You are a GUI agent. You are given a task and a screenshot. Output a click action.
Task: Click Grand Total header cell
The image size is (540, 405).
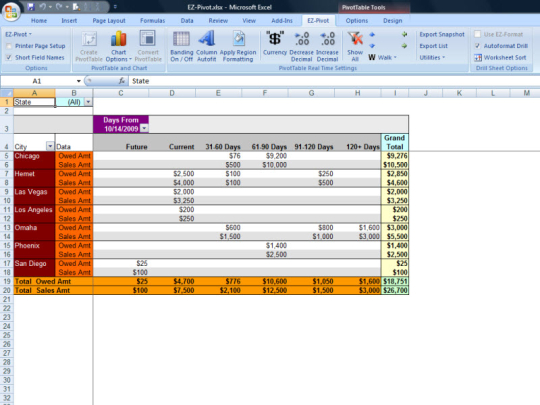tap(395, 142)
